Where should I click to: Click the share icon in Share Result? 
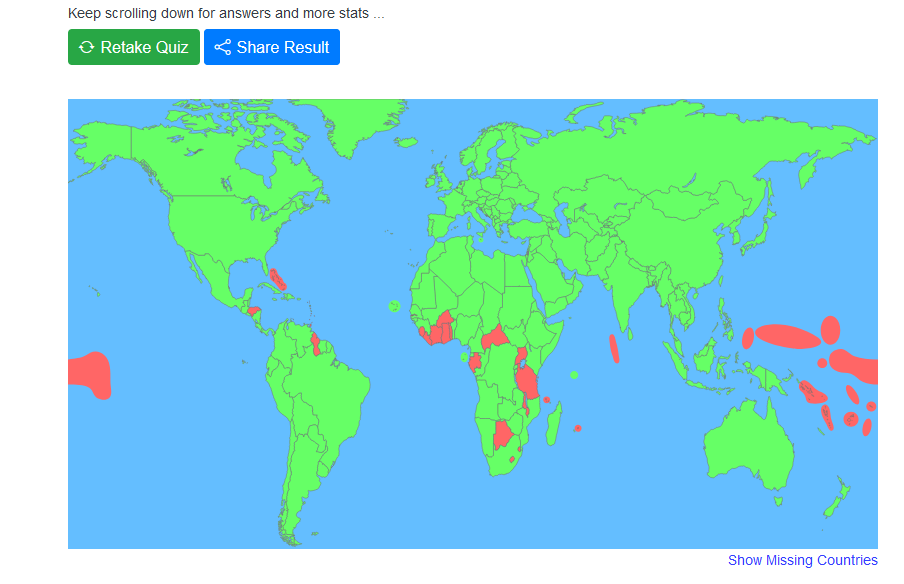point(223,47)
